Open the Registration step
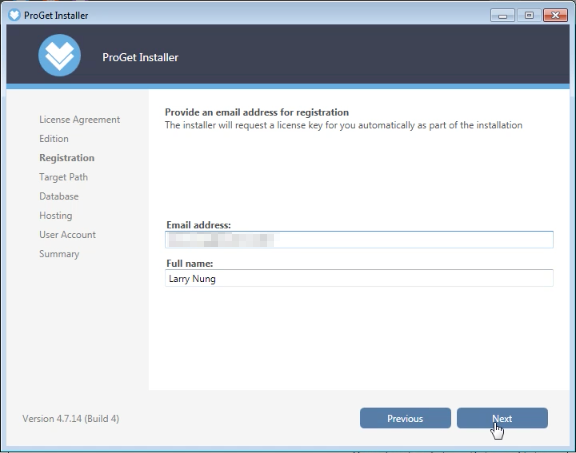Screen dimensions: 576x453 click(67, 158)
